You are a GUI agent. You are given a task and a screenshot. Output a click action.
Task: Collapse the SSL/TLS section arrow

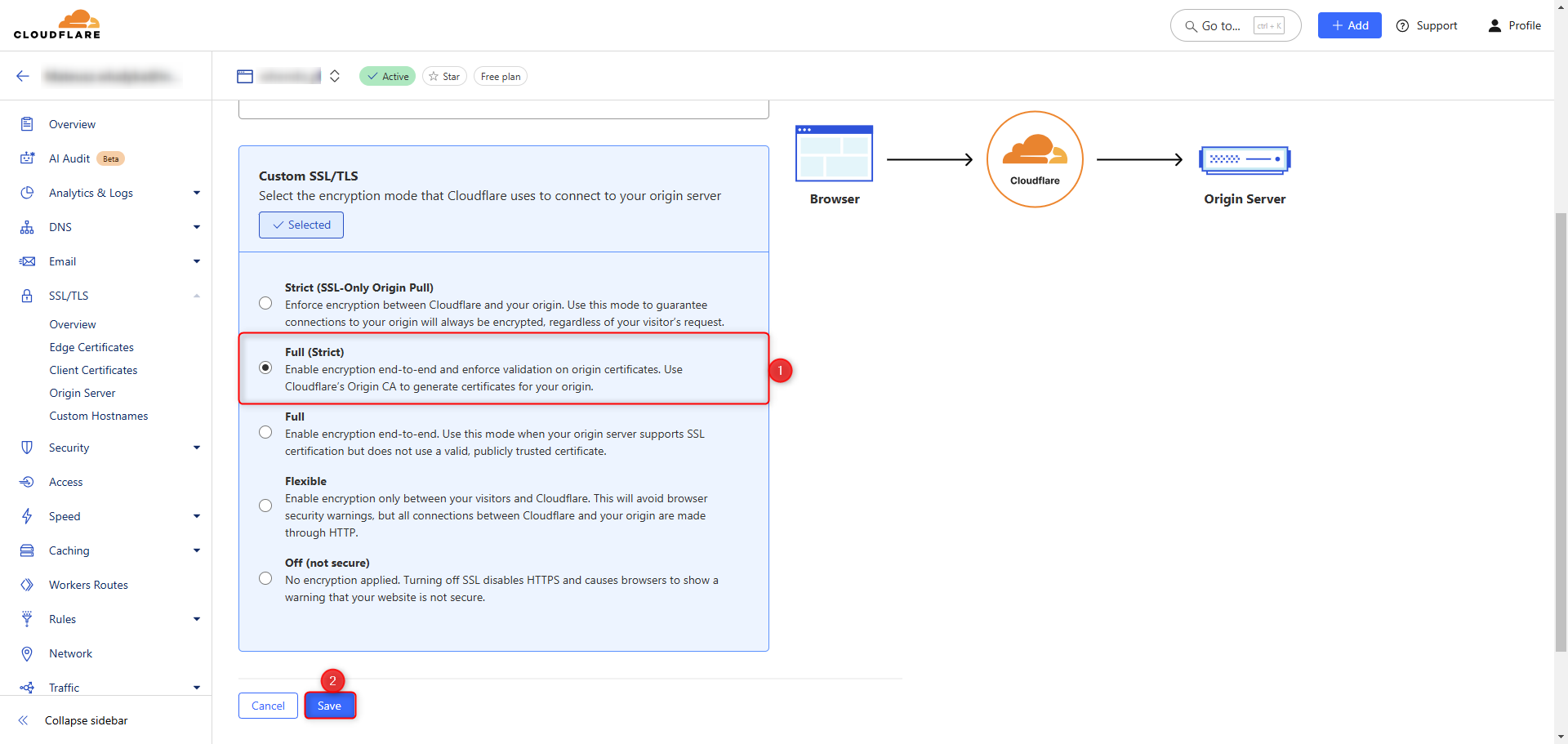click(x=197, y=296)
